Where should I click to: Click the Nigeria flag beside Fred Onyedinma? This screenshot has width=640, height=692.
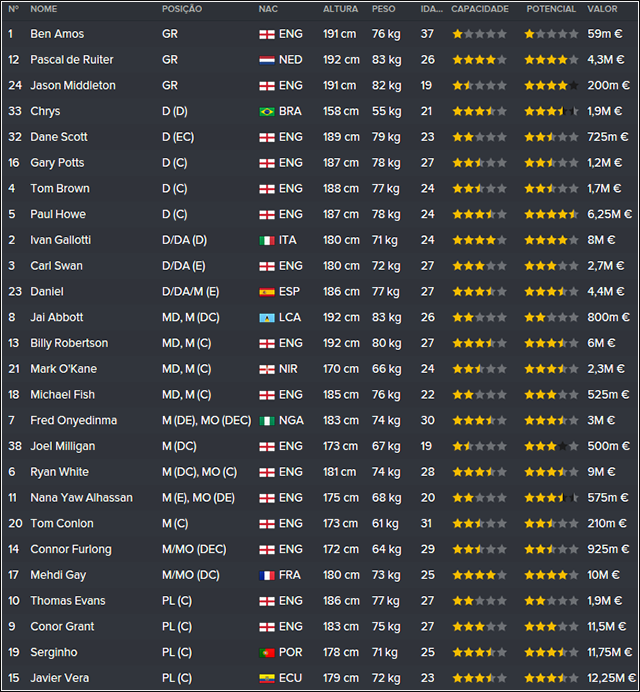pyautogui.click(x=267, y=421)
